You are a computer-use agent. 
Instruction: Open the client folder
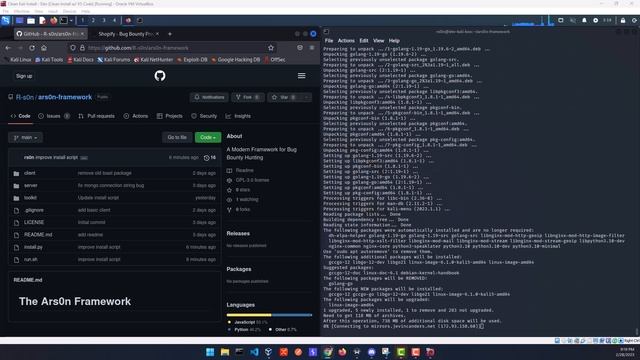pos(30,173)
